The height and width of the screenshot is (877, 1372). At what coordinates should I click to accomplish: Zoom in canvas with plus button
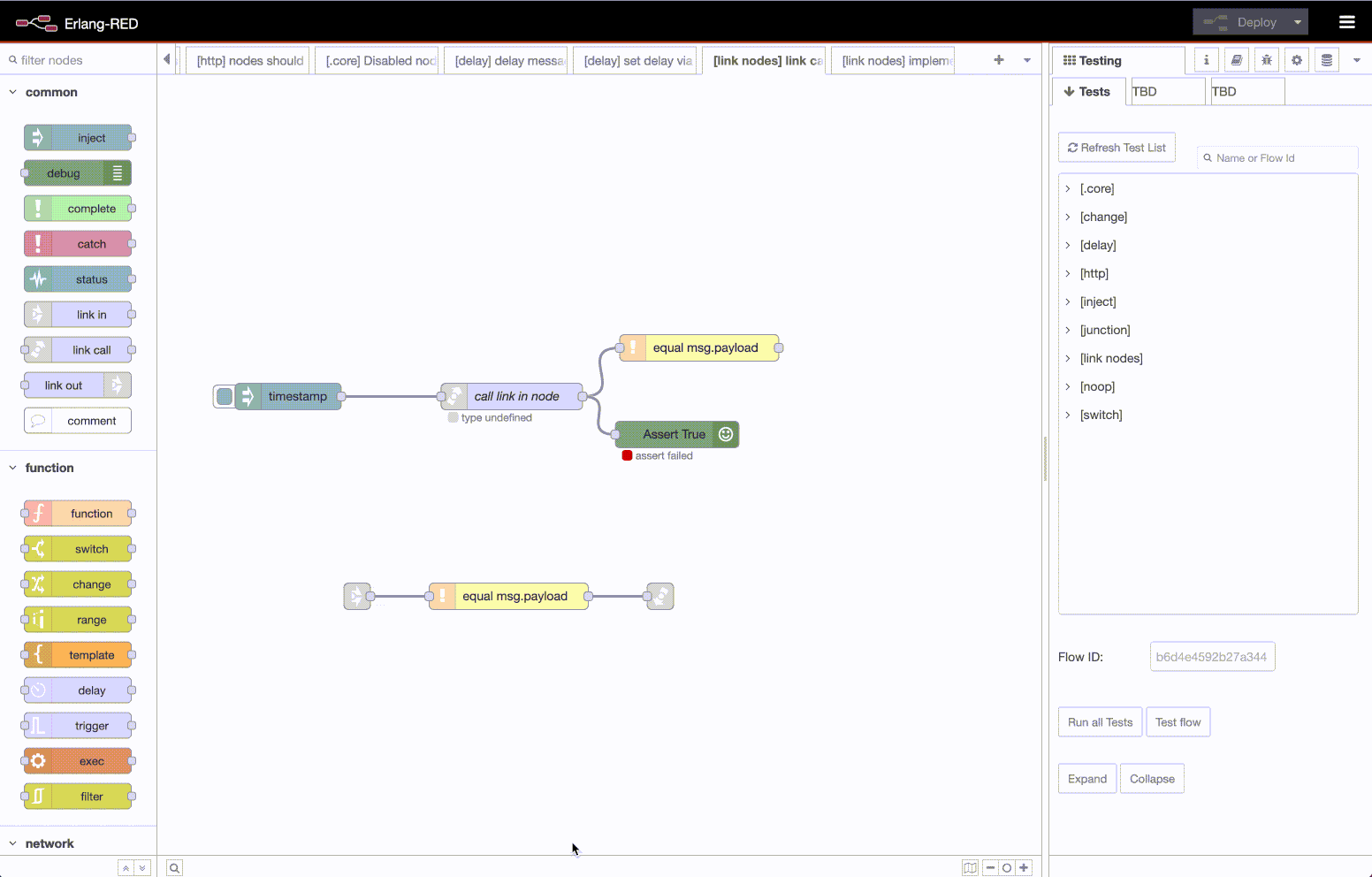tap(1024, 868)
